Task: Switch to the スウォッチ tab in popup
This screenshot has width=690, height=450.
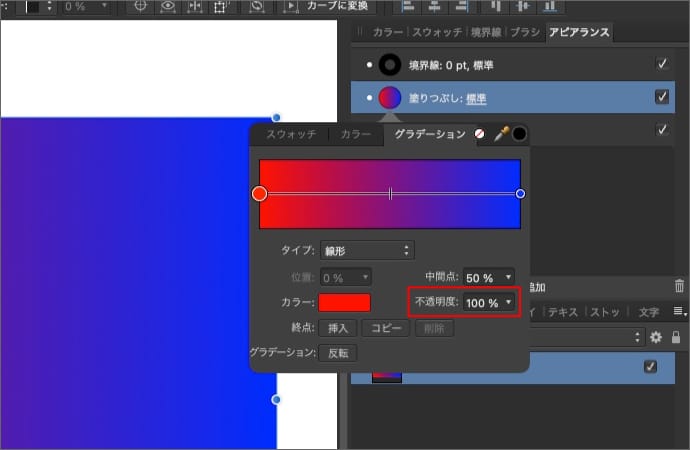Action: [x=291, y=134]
